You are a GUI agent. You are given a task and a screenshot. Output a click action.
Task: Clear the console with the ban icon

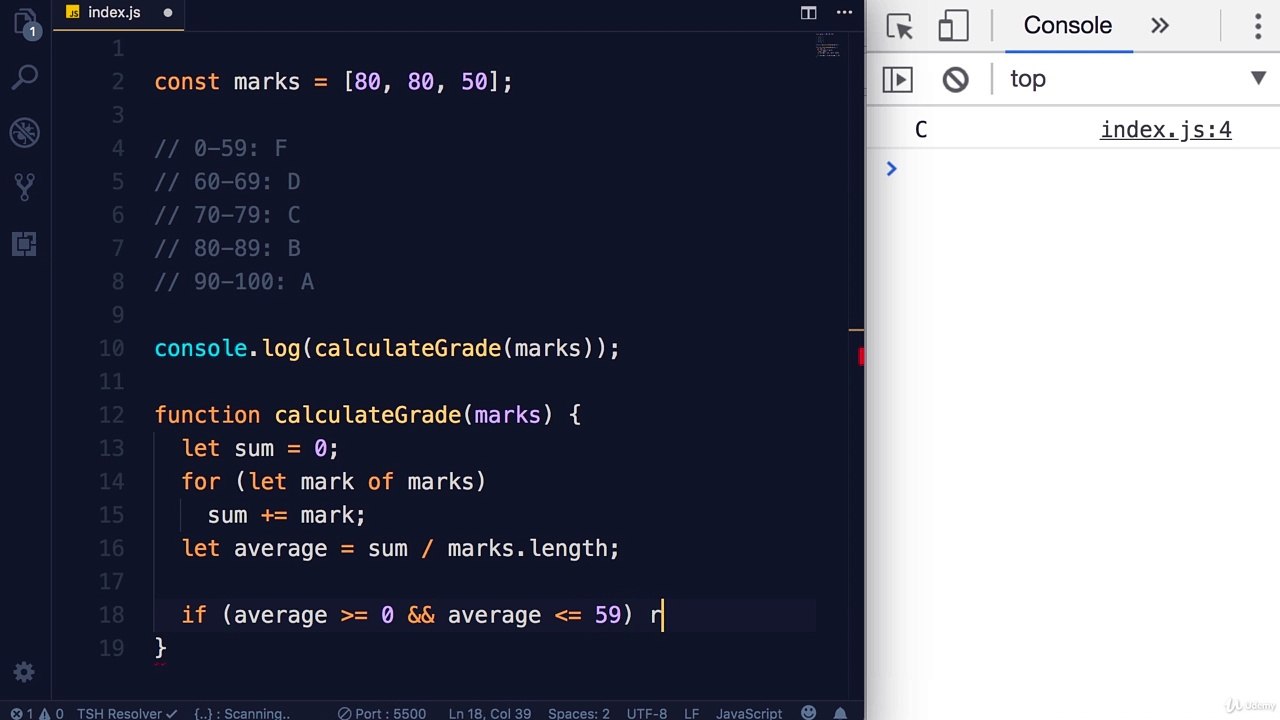(955, 79)
